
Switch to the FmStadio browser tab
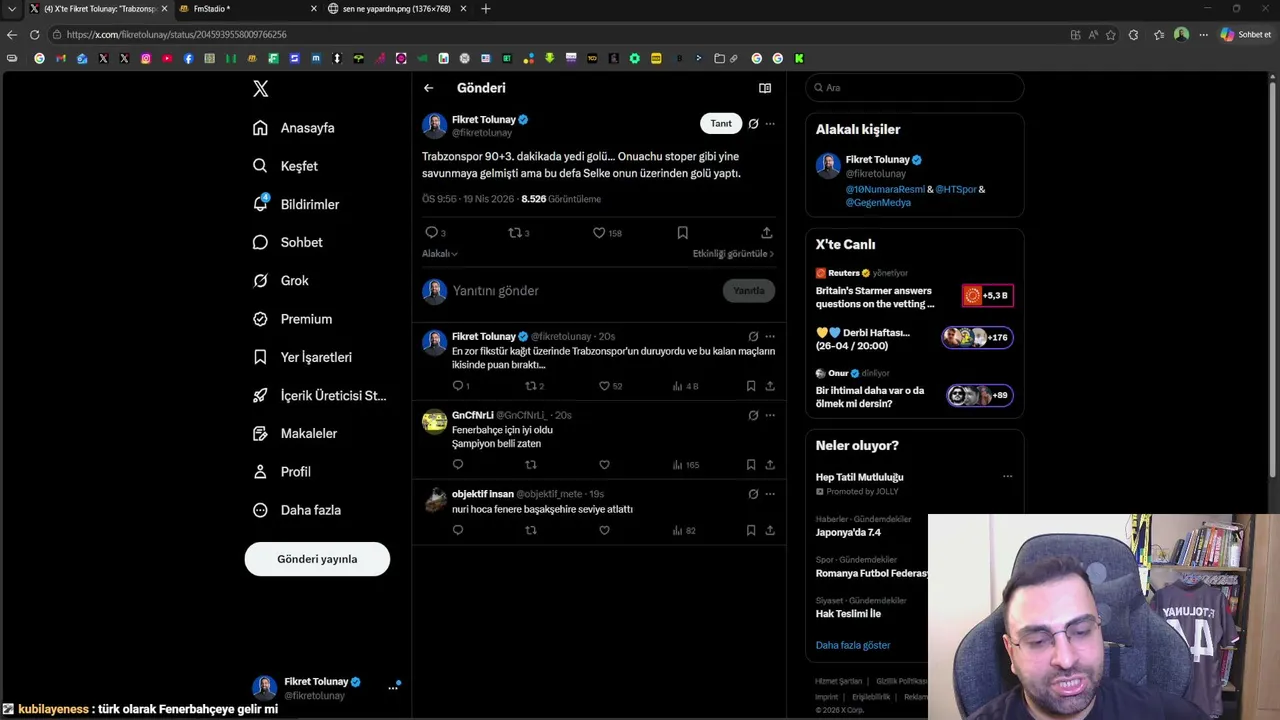pyautogui.click(x=246, y=9)
